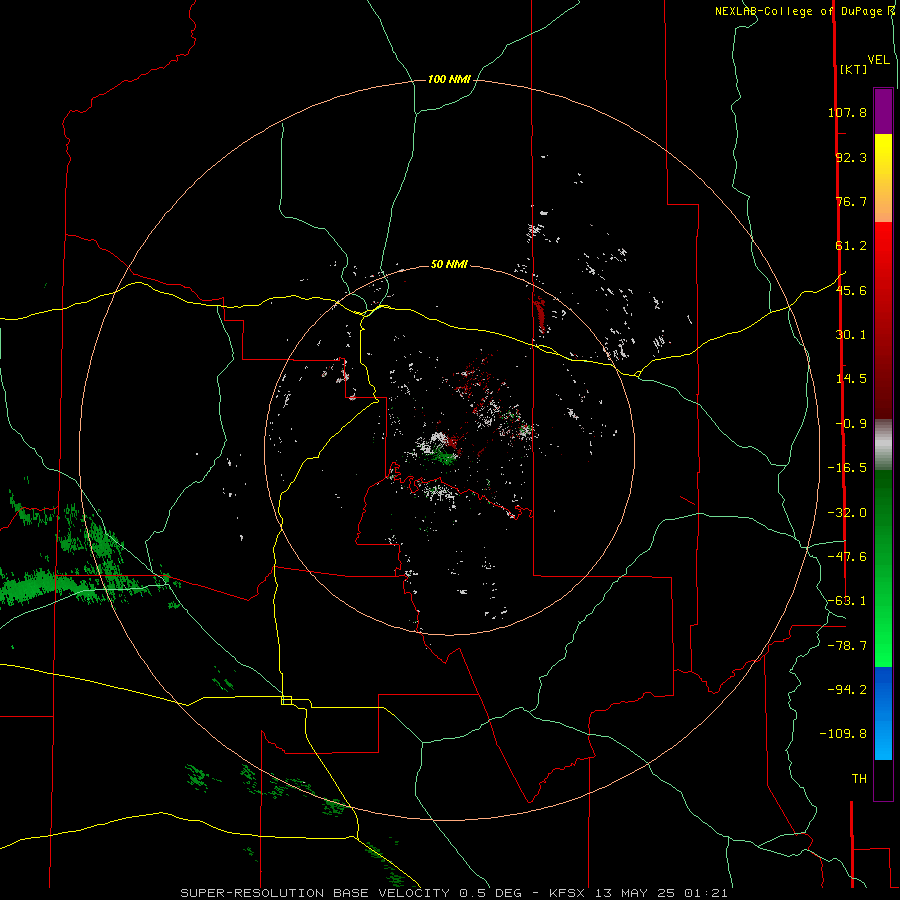Click the Super-Resolution Base Velocity footer caption
The width and height of the screenshot is (900, 900).
pos(454,893)
